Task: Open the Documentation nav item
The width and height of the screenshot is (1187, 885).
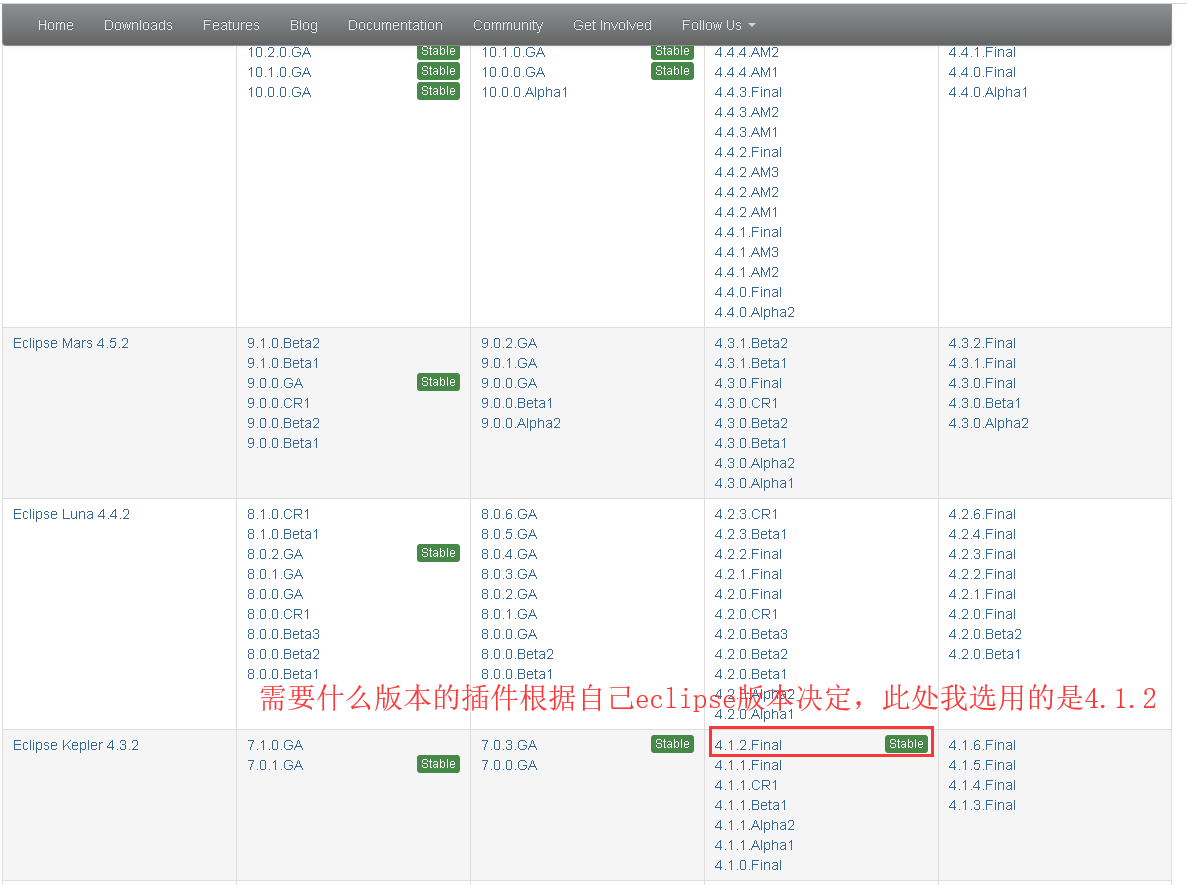Action: click(x=395, y=25)
